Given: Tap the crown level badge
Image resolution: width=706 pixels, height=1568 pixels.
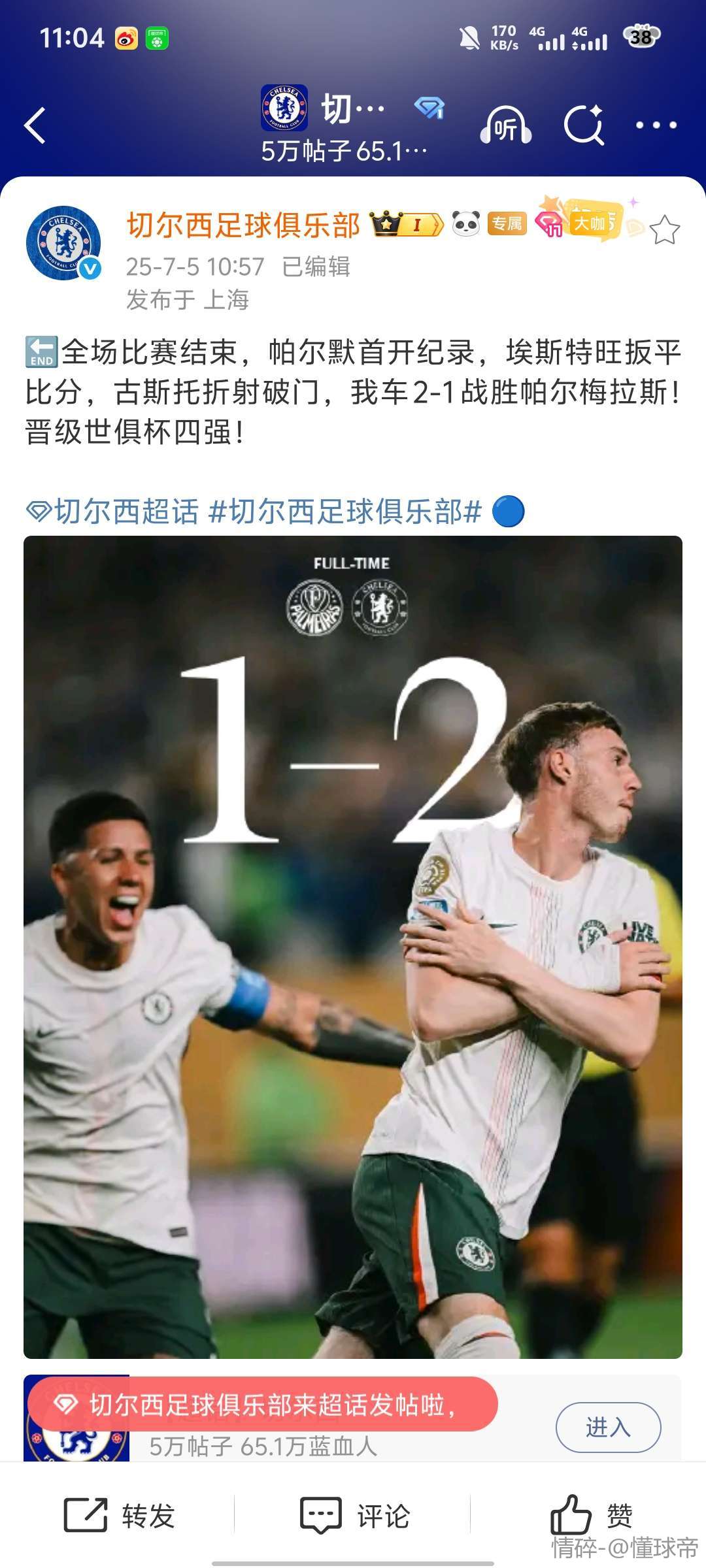Looking at the screenshot, I should tap(407, 224).
